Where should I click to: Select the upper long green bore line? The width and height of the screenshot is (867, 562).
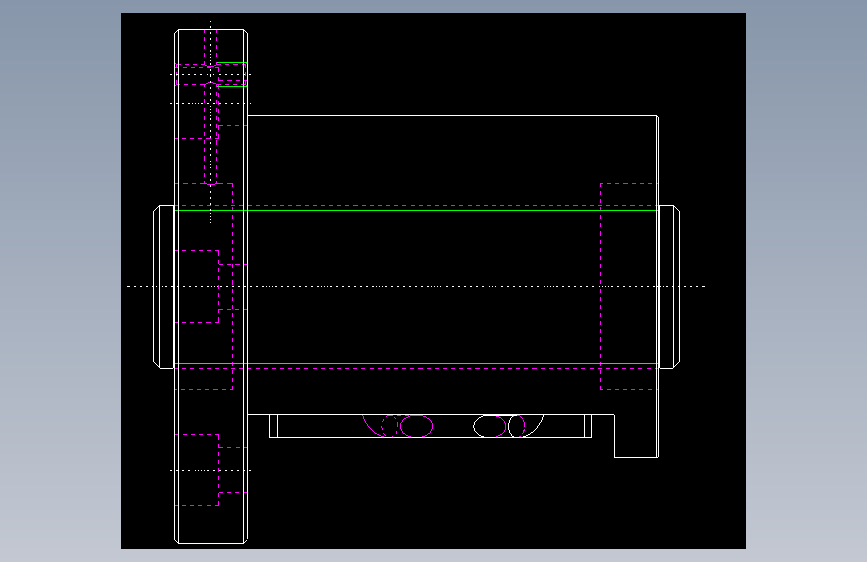pos(416,211)
